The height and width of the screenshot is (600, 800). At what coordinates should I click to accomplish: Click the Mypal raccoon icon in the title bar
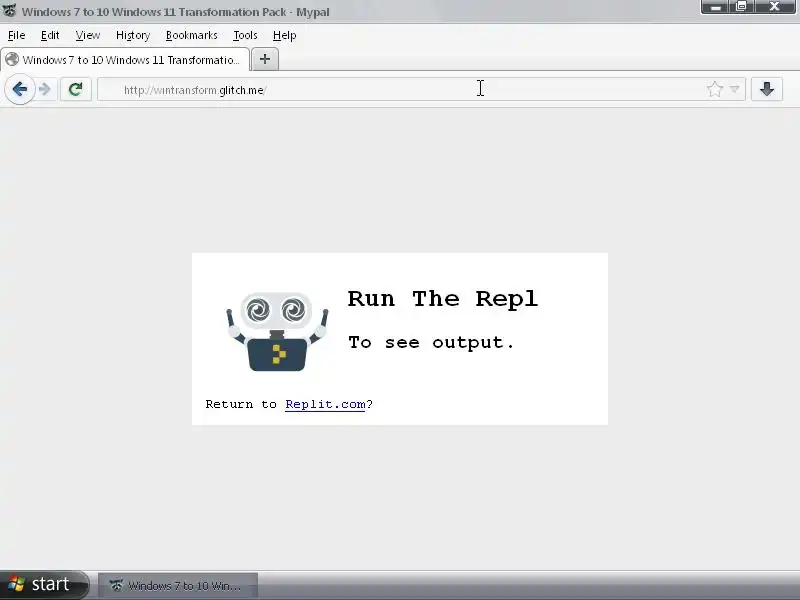9,11
